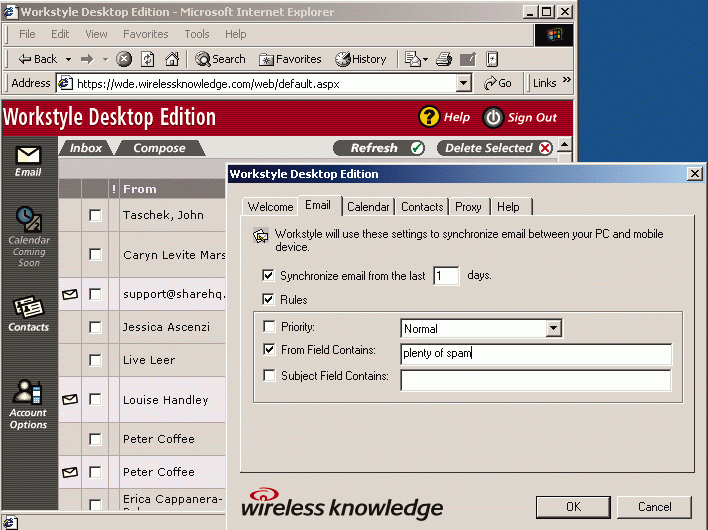This screenshot has width=708, height=530.
Task: Disable the From Field Contains checkbox
Action: tap(269, 349)
